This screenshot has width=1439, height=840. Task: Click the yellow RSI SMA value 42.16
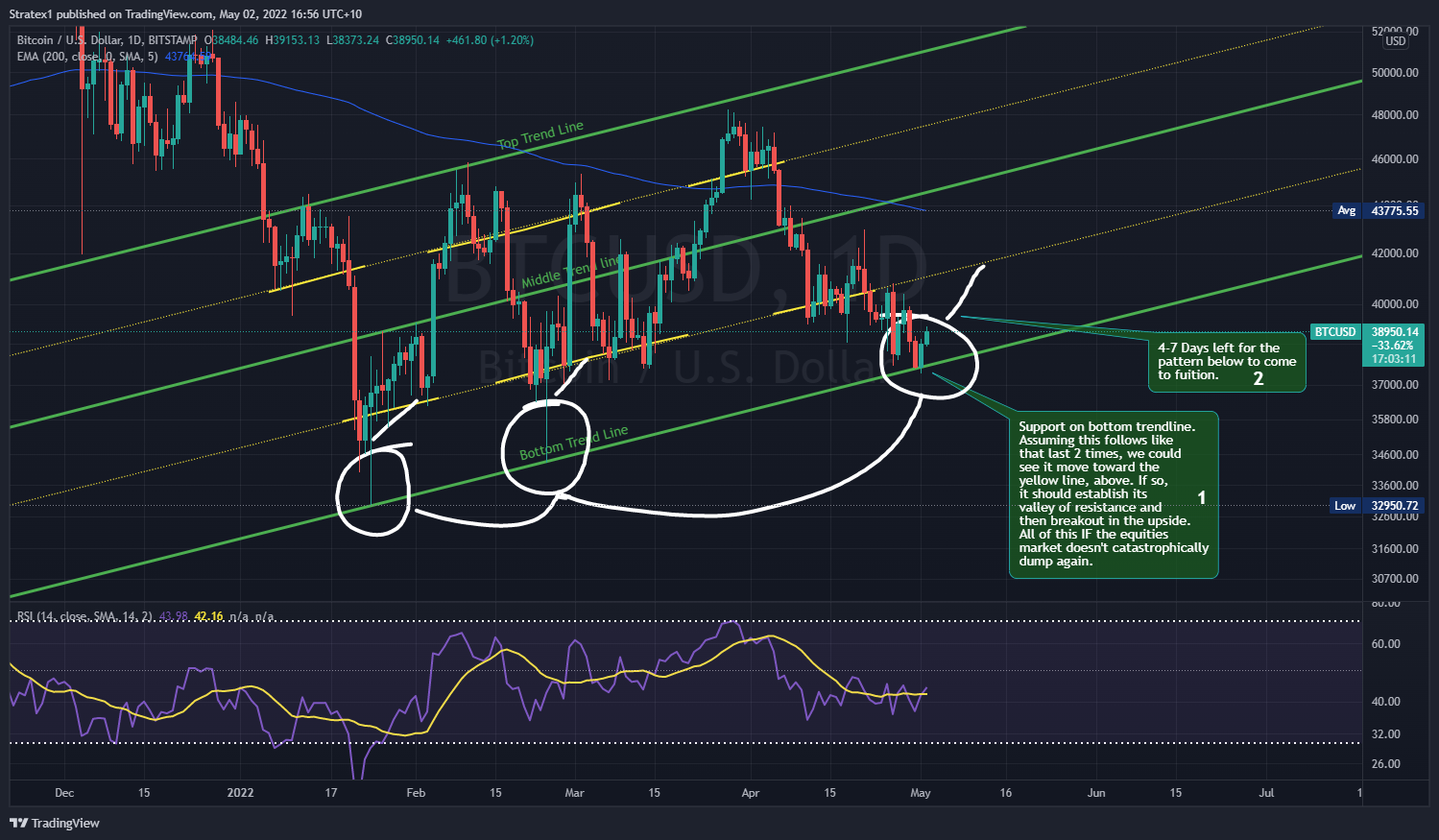click(208, 616)
